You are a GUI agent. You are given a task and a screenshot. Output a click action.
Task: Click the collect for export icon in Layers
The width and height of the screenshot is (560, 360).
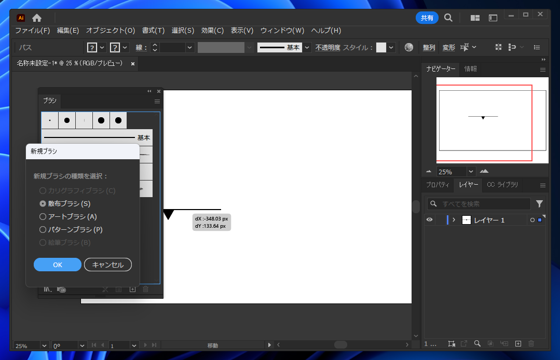click(x=464, y=344)
